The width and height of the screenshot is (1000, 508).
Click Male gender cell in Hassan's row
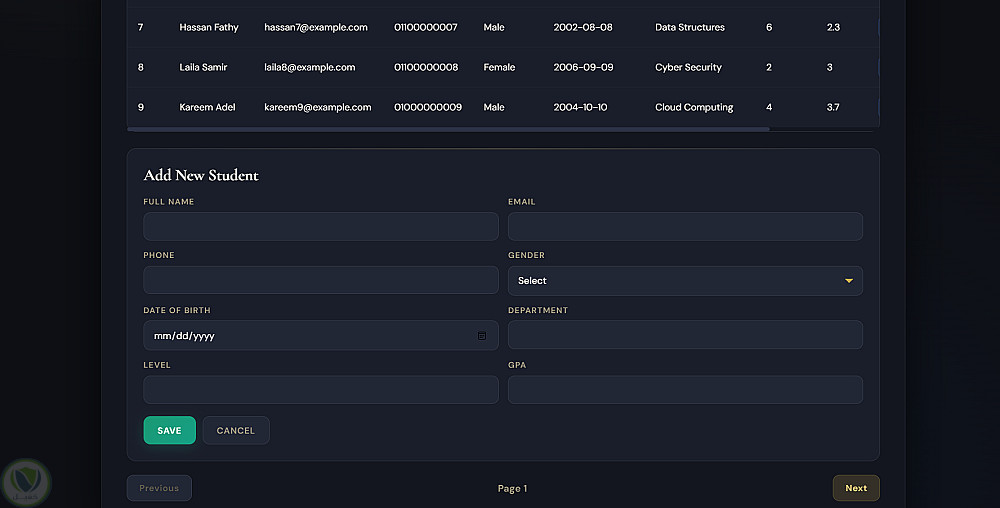[x=494, y=27]
